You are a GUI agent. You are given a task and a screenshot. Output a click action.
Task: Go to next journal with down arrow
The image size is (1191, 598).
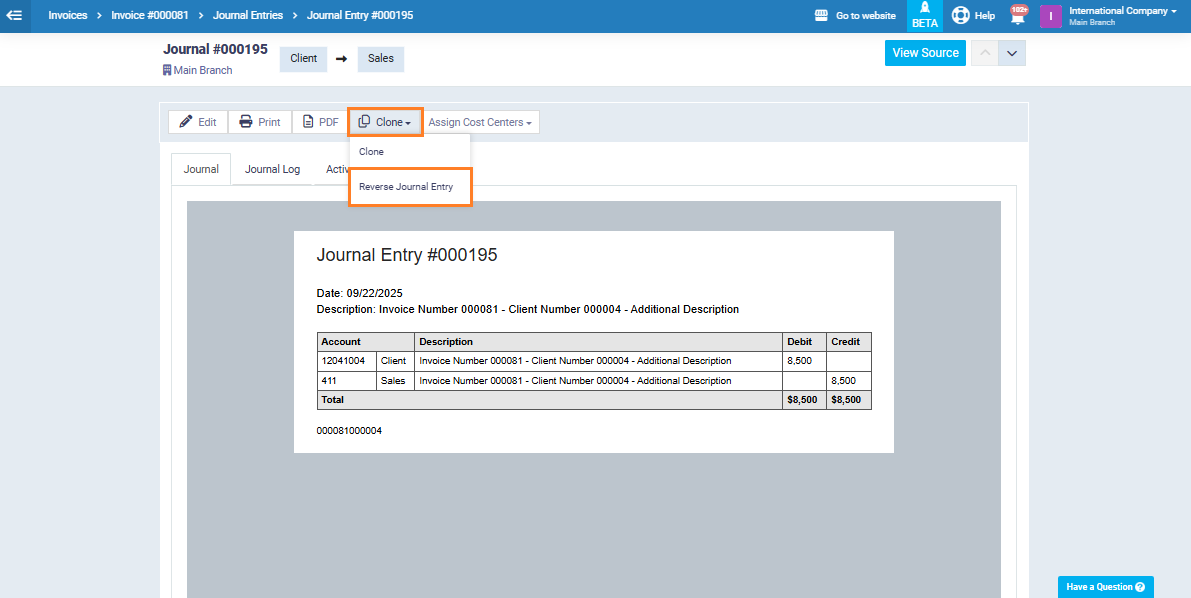(1012, 53)
